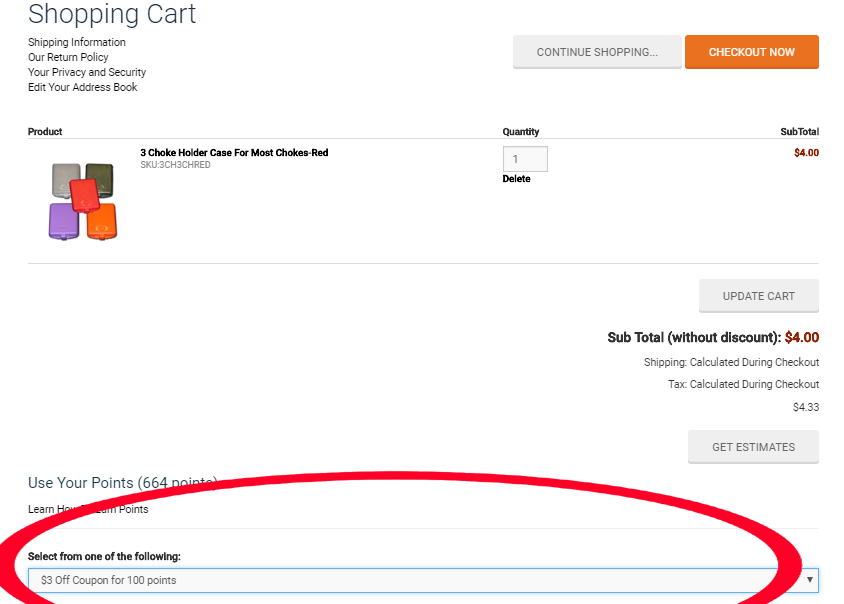The height and width of the screenshot is (604, 844).
Task: Open Your Privacy and Security link
Action: (87, 72)
